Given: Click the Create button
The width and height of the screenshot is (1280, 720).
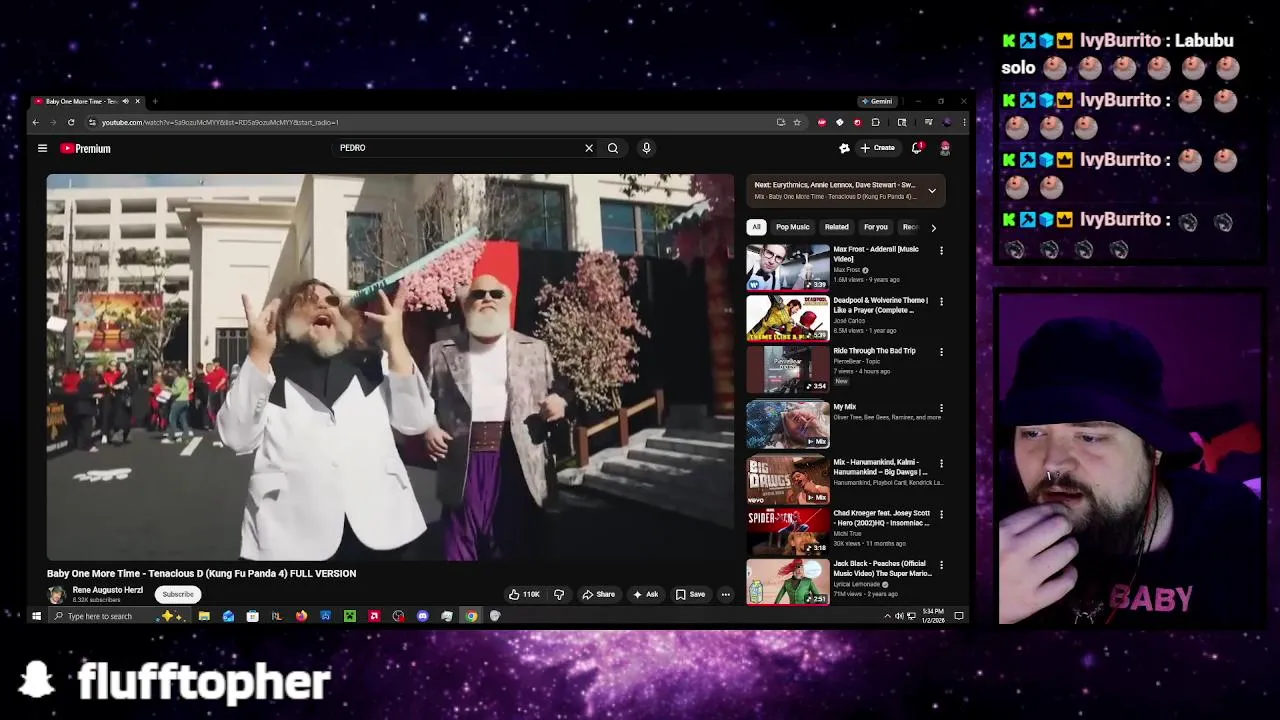Looking at the screenshot, I should [x=878, y=148].
